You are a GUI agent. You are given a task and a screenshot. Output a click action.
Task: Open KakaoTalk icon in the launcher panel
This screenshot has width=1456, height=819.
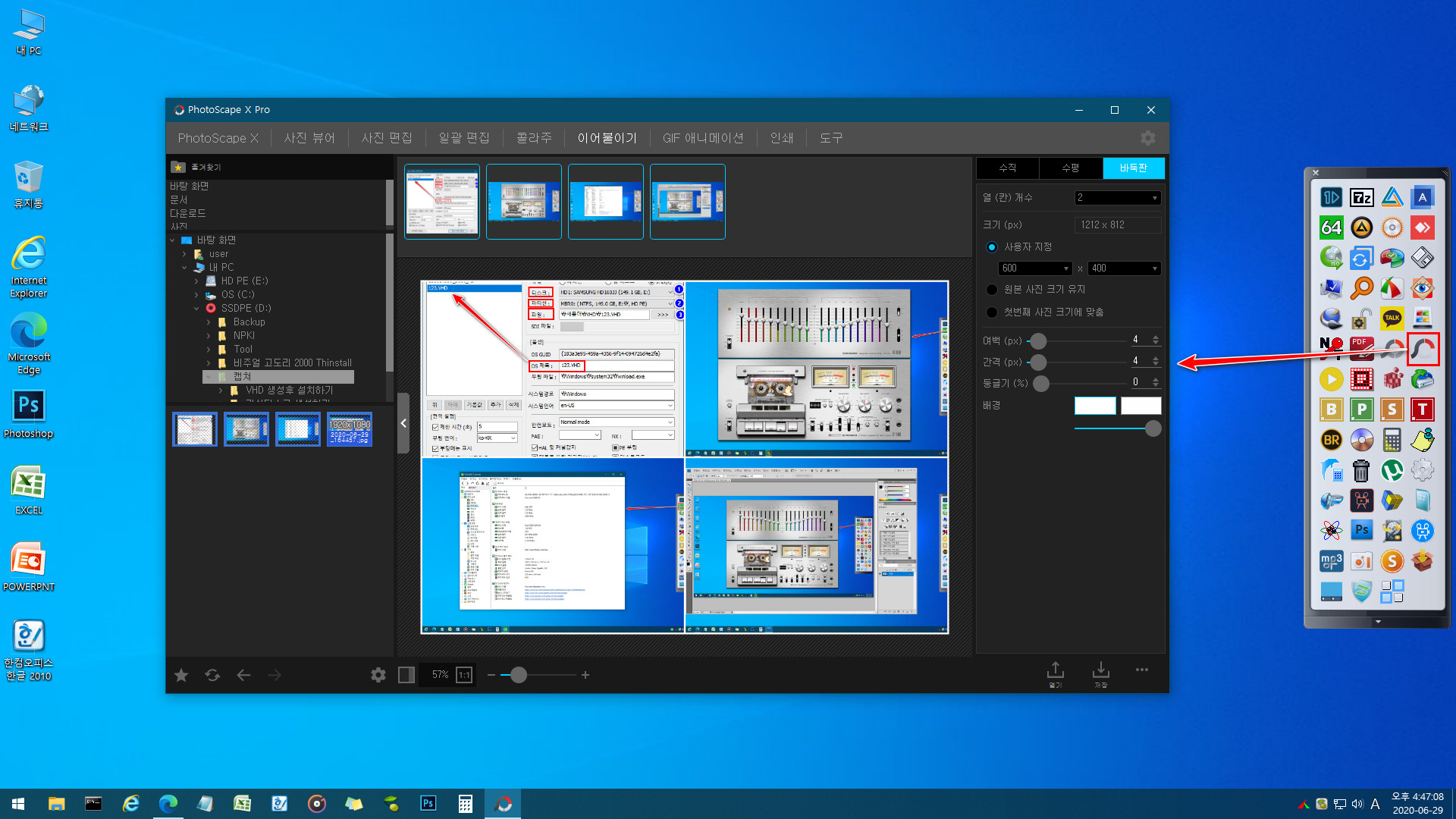pos(1392,318)
